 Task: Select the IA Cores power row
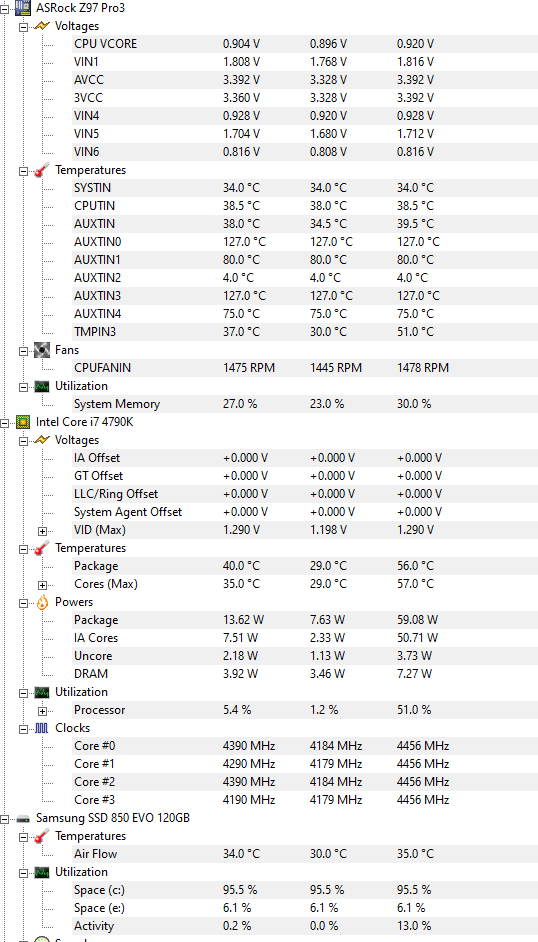[304, 638]
